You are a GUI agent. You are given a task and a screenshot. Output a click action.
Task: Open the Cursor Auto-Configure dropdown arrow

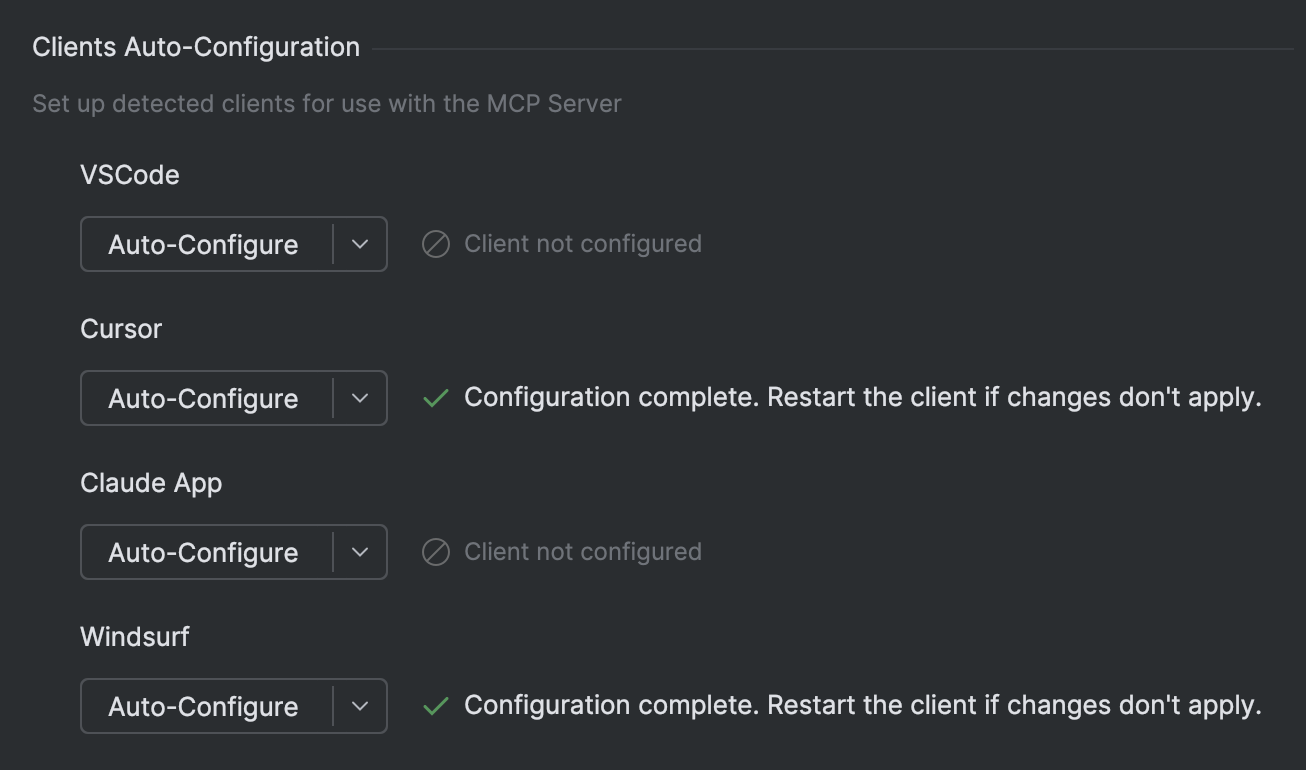[360, 399]
